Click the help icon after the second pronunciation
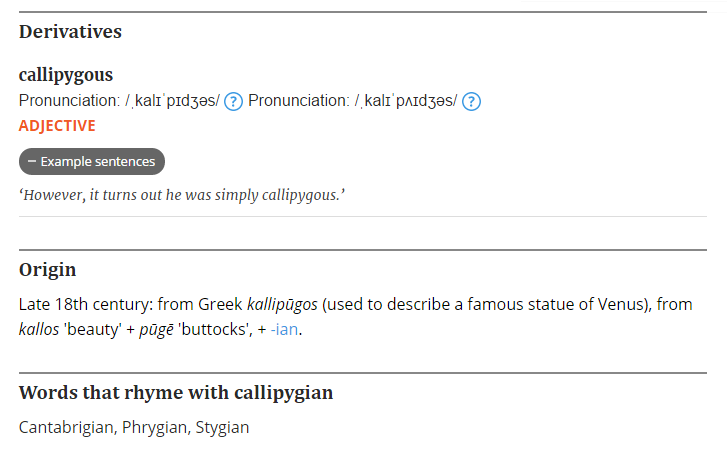Viewport: 727px width, 450px height. (x=472, y=101)
